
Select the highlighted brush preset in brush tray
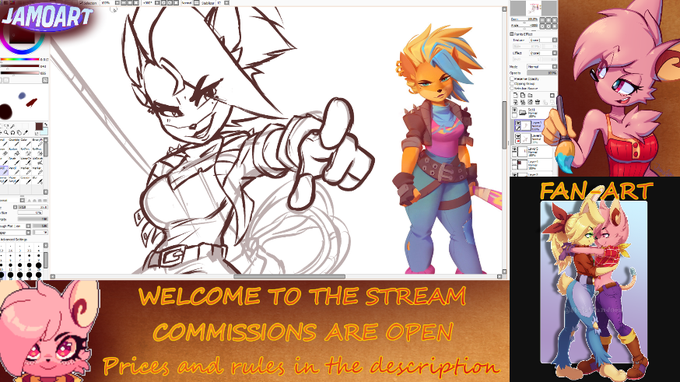click(x=3, y=170)
